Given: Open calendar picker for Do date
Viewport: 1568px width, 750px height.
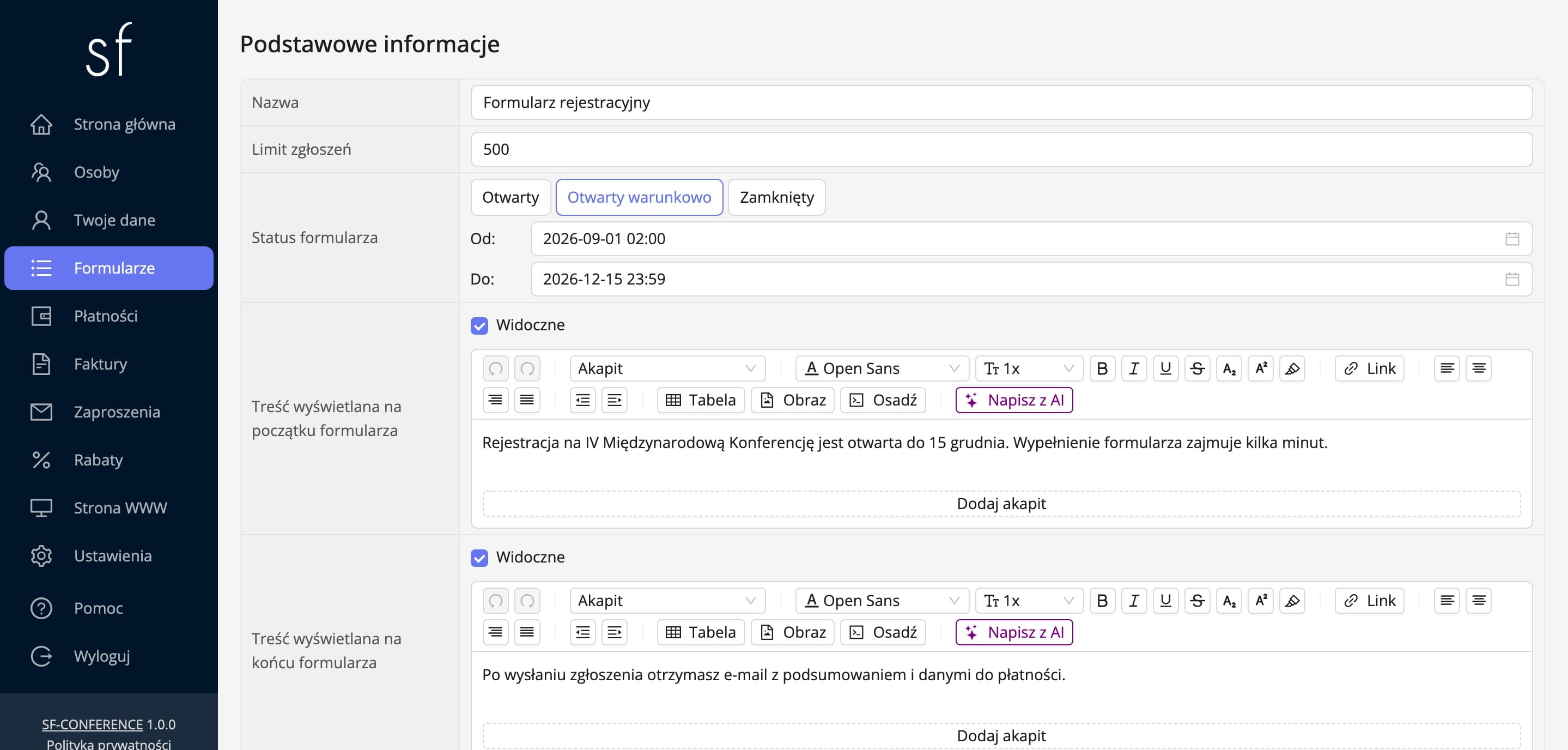Looking at the screenshot, I should (x=1512, y=279).
